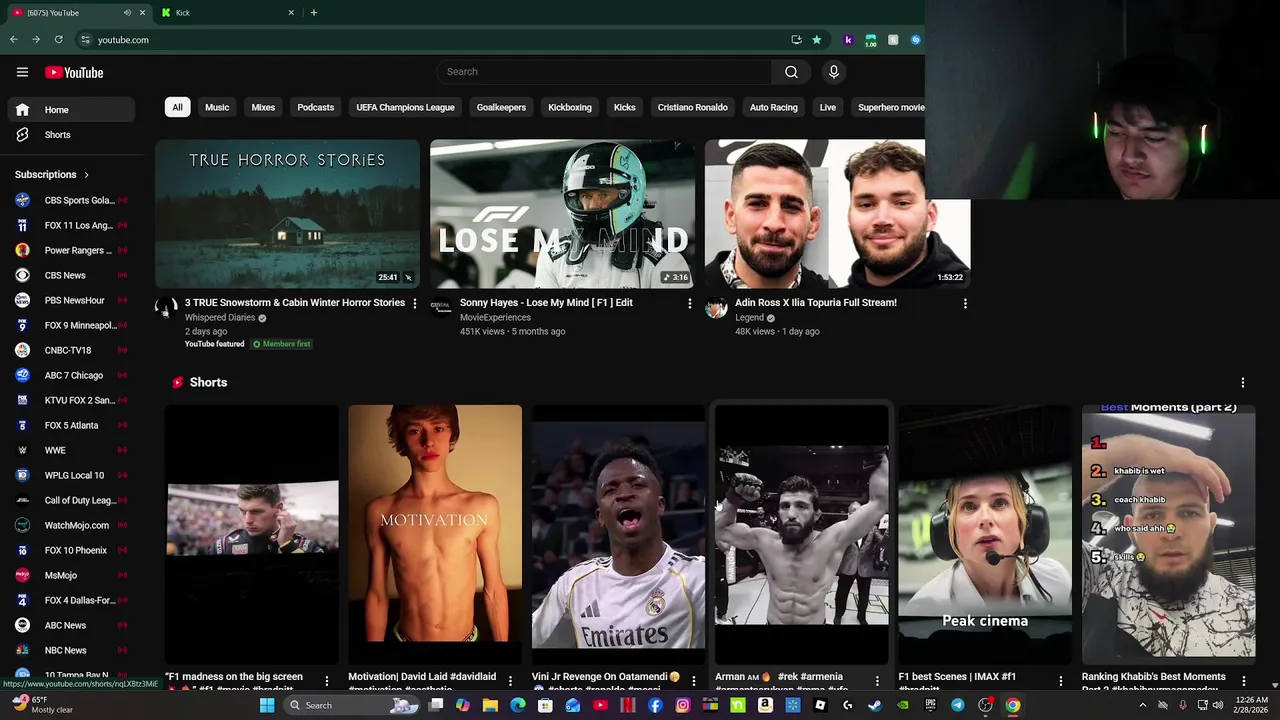
Task: Click the YouTube logo
Action: (74, 72)
